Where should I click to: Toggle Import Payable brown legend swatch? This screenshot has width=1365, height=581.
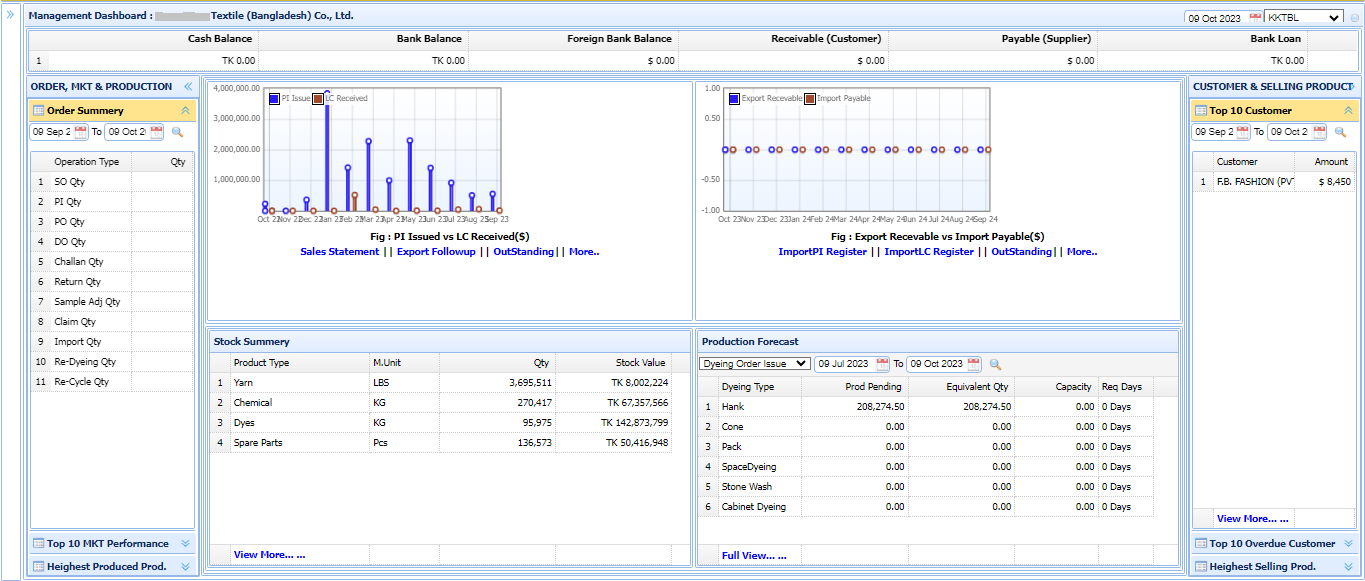coord(811,99)
